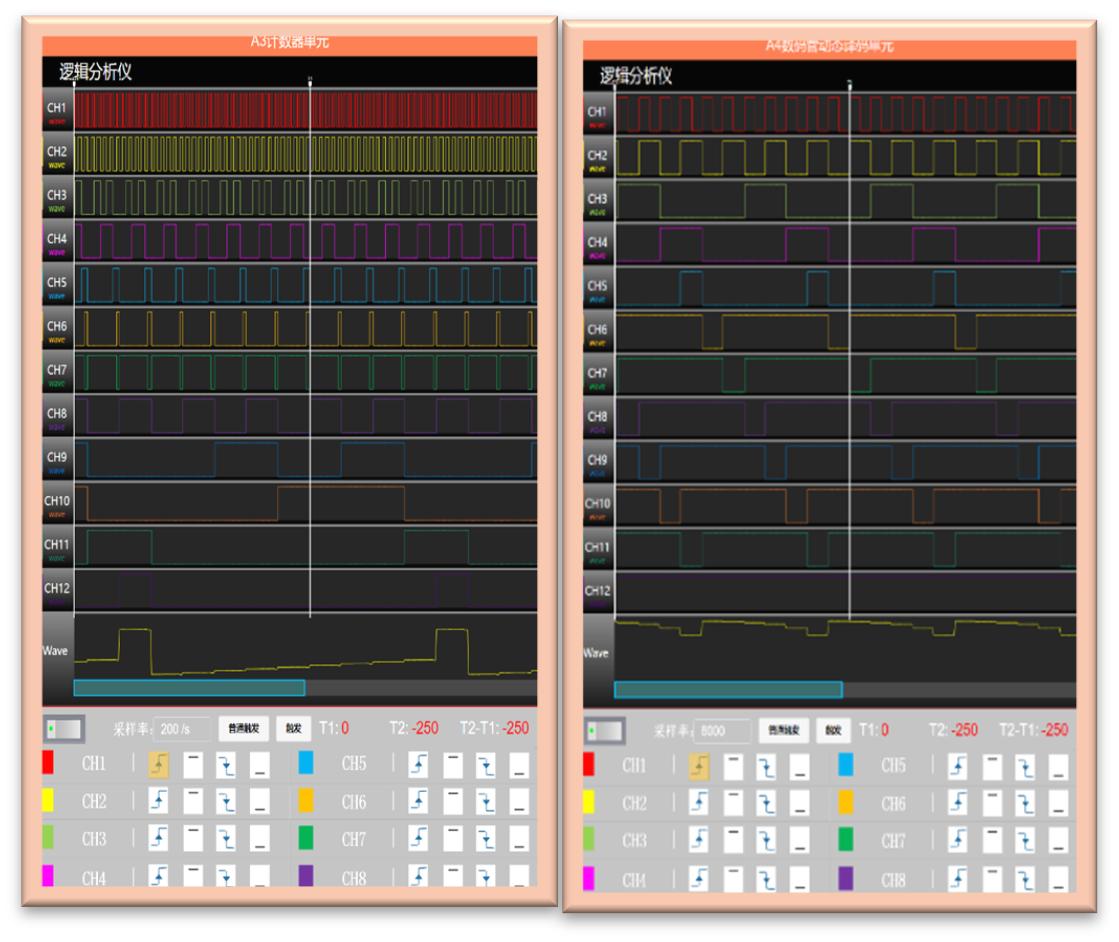Select CH5 low level trigger in right analyzer
The height and width of the screenshot is (942, 1119).
pyautogui.click(x=1057, y=767)
